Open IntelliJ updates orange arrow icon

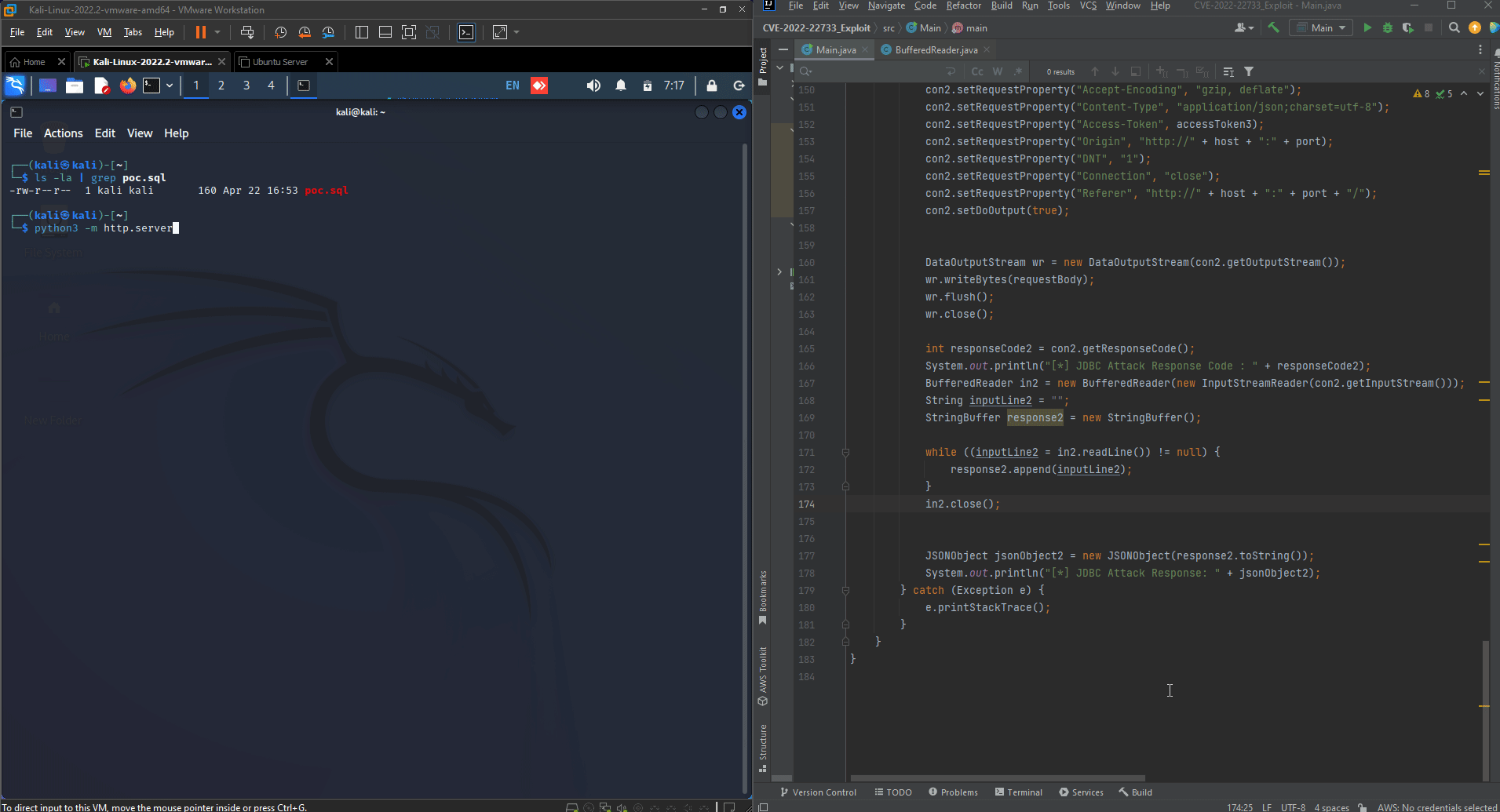point(1475,27)
